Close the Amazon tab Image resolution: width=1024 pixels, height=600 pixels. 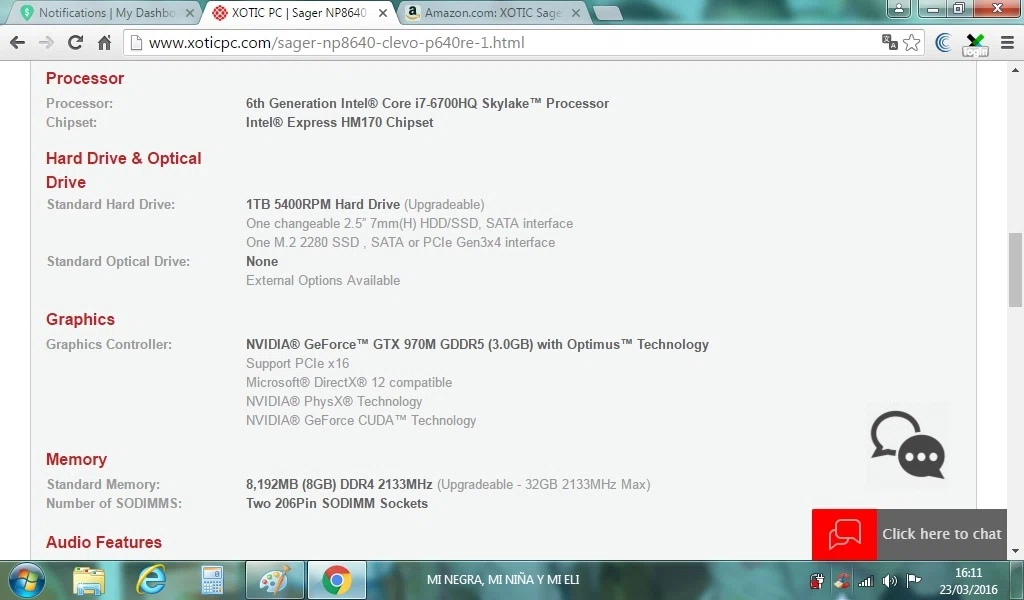tap(576, 12)
